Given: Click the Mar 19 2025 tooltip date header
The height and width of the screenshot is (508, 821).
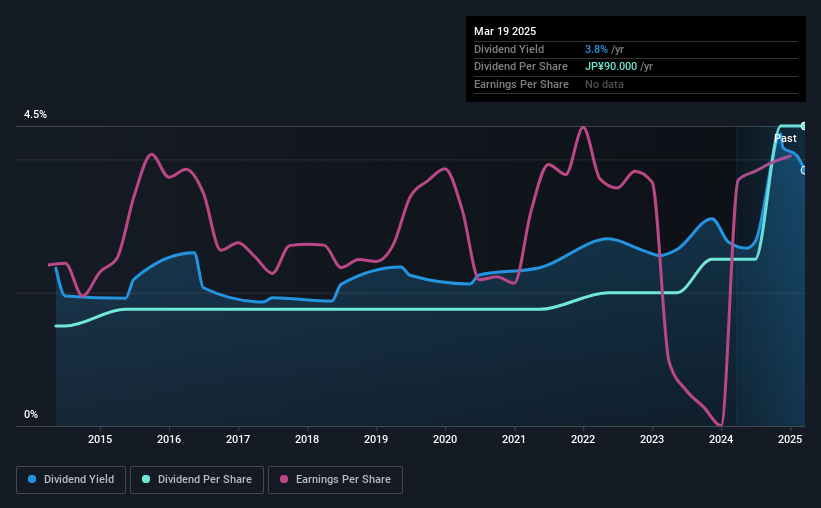Looking at the screenshot, I should 505,31.
